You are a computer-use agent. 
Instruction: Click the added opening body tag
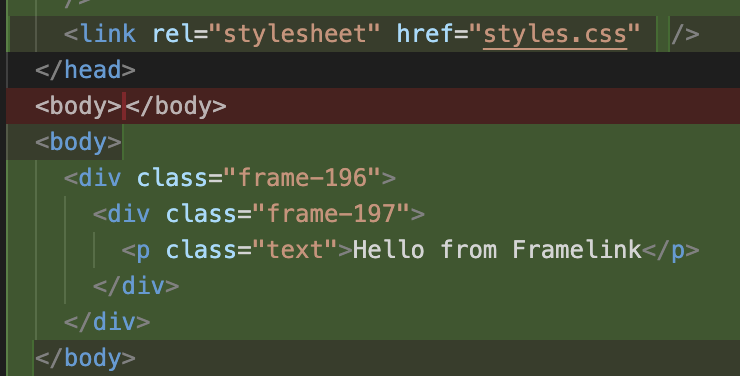pos(78,142)
